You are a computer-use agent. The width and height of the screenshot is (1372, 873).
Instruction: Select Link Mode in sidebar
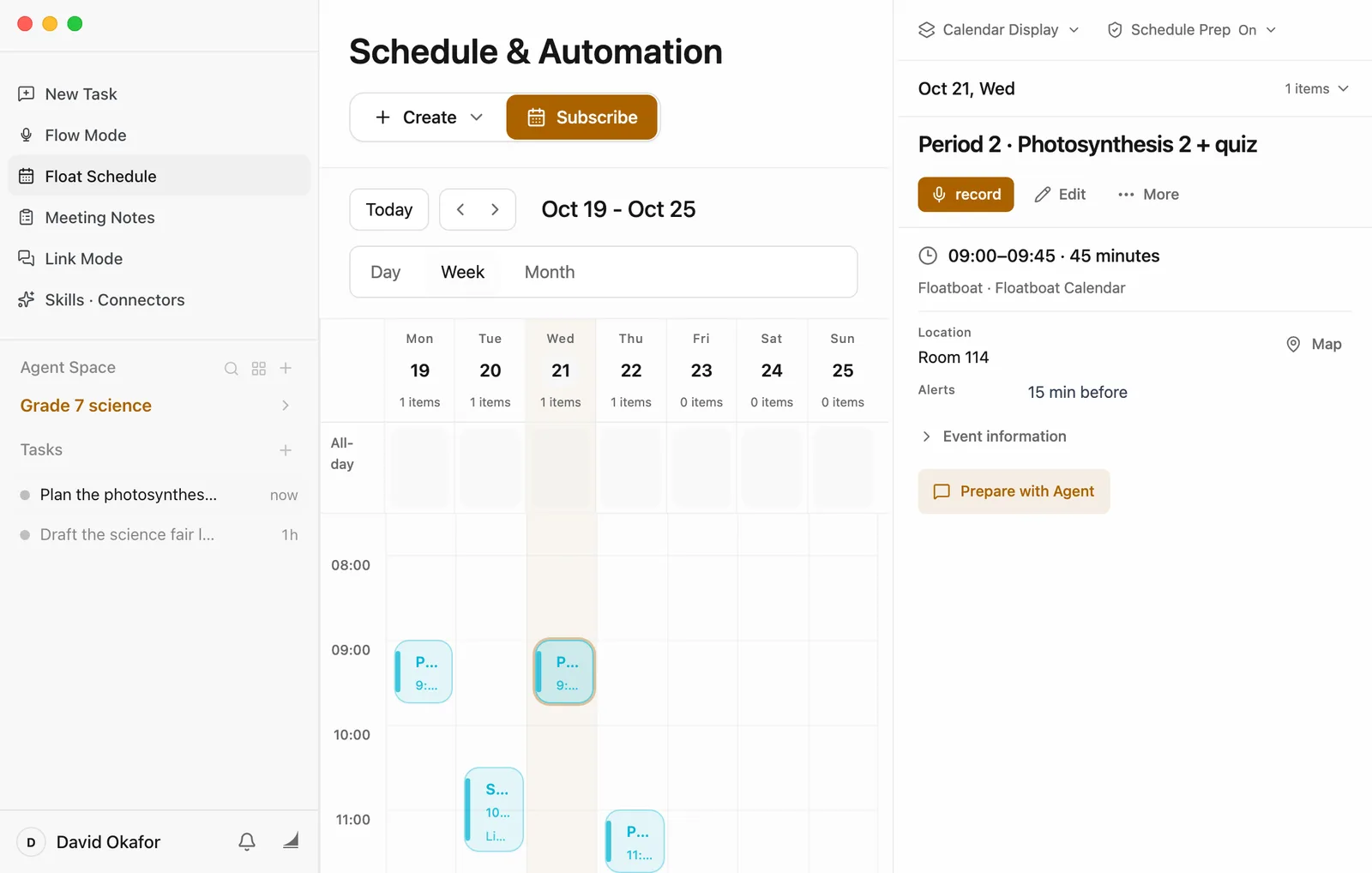pos(159,259)
